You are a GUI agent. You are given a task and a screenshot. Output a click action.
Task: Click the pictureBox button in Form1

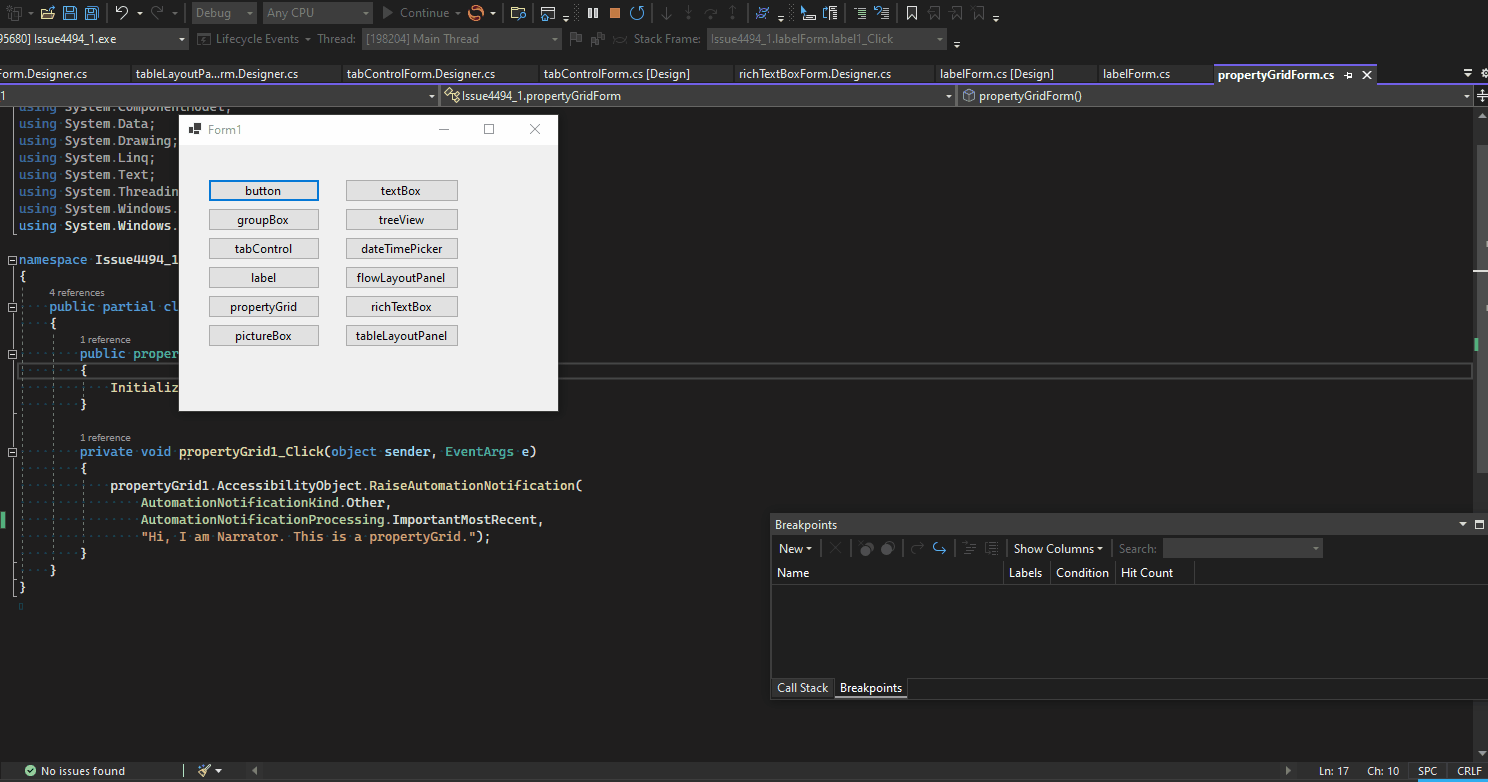tap(263, 336)
